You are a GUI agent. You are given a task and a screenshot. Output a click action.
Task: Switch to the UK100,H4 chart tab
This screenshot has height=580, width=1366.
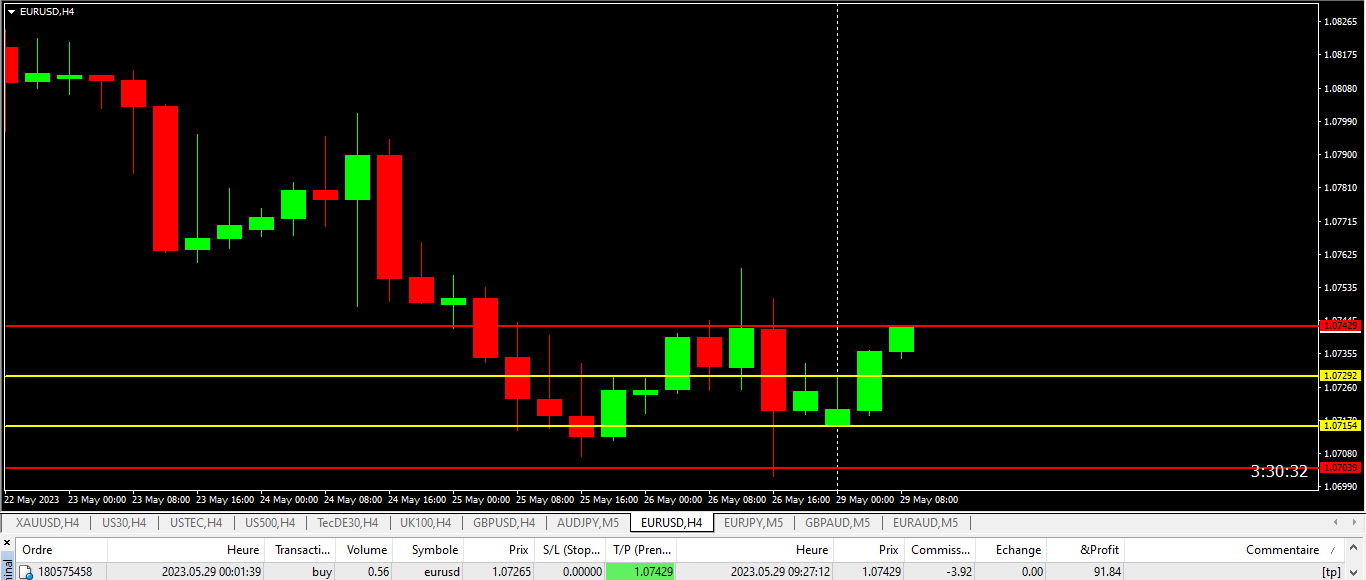[x=425, y=522]
